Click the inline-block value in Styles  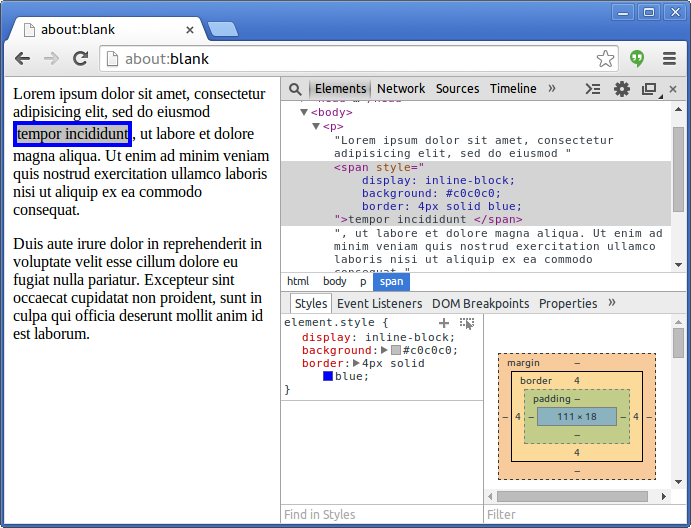407,337
